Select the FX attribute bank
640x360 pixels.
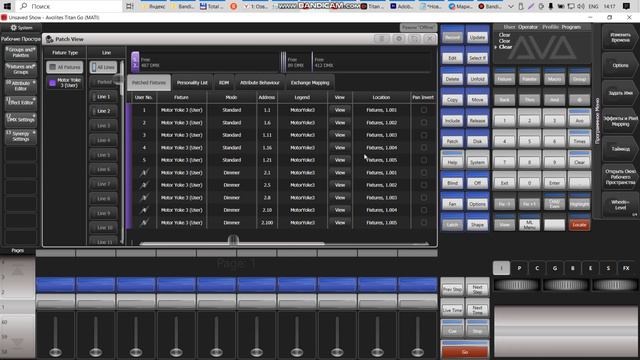(x=626, y=268)
